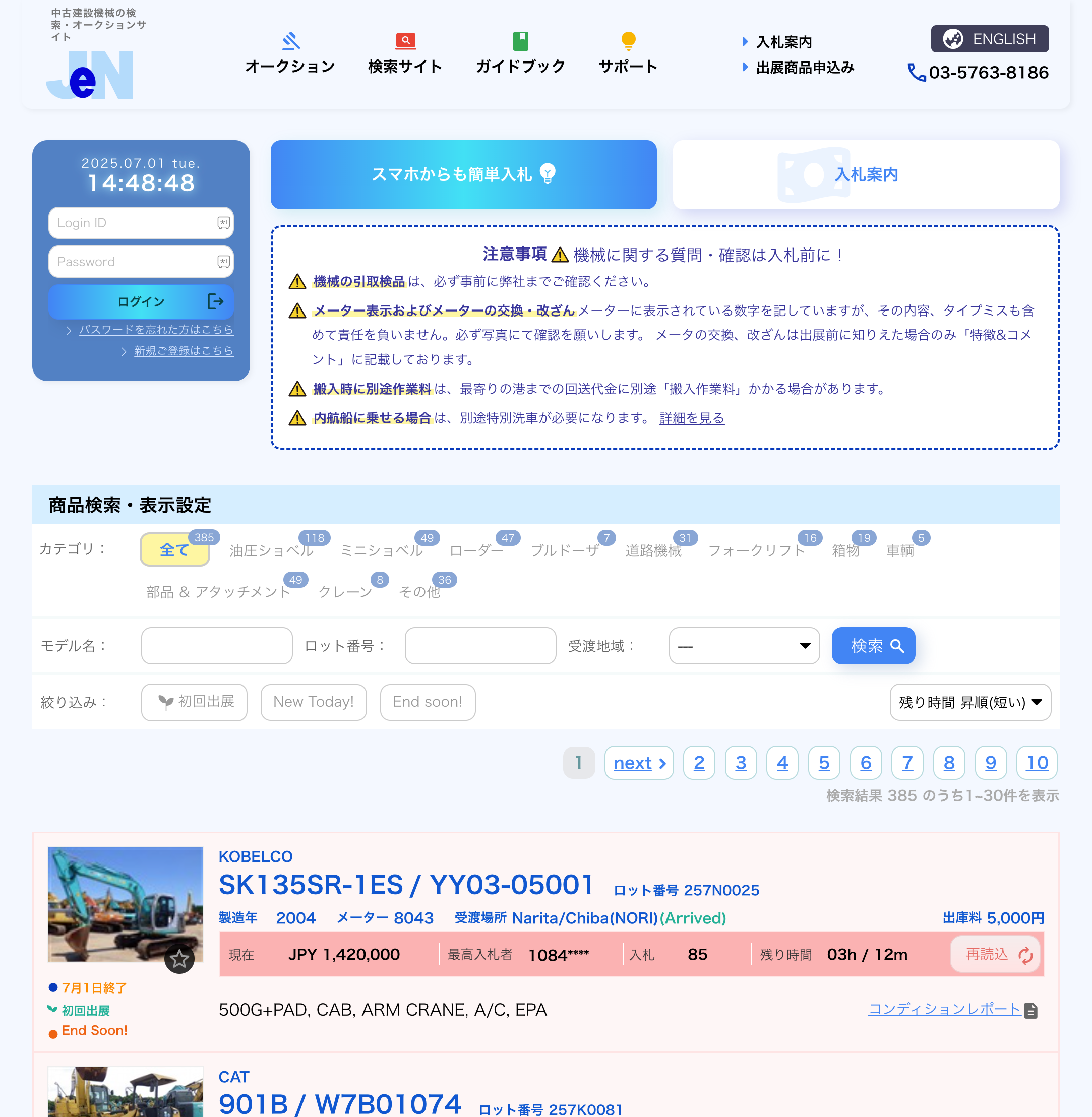Open the 残り時間 昇順 sort dropdown
This screenshot has height=1117, width=1092.
tap(970, 702)
